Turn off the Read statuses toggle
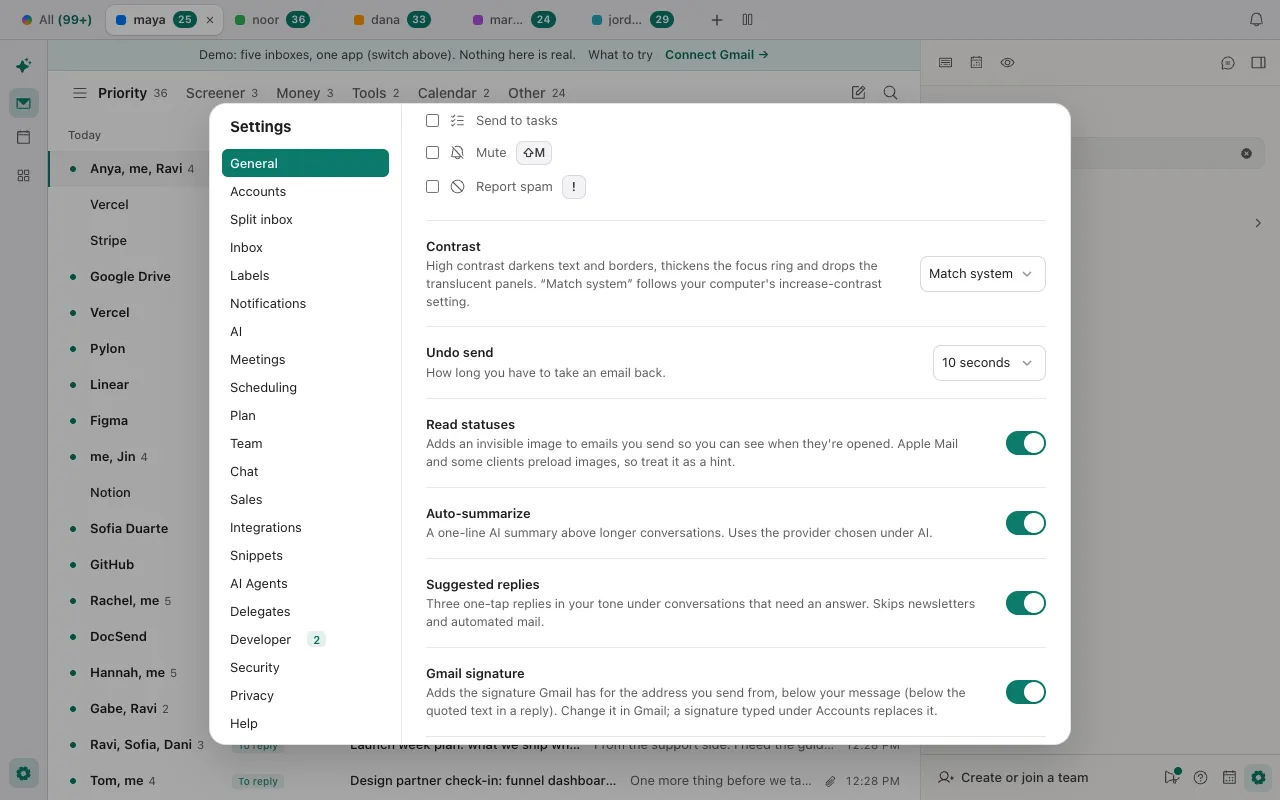 click(1025, 443)
